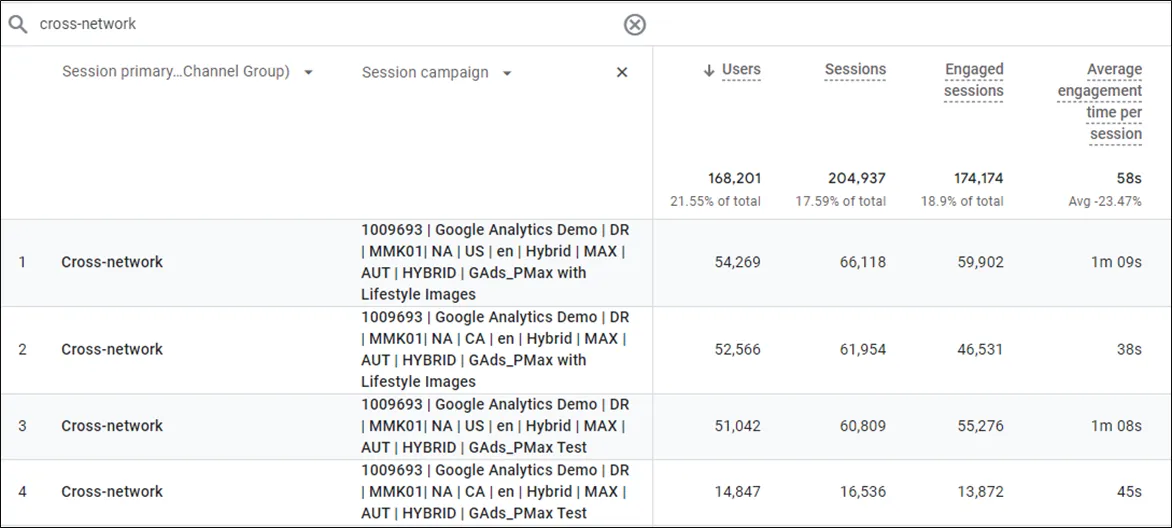Click the search magnifier icon
Screen dimensions: 1172x528
(x=18, y=24)
